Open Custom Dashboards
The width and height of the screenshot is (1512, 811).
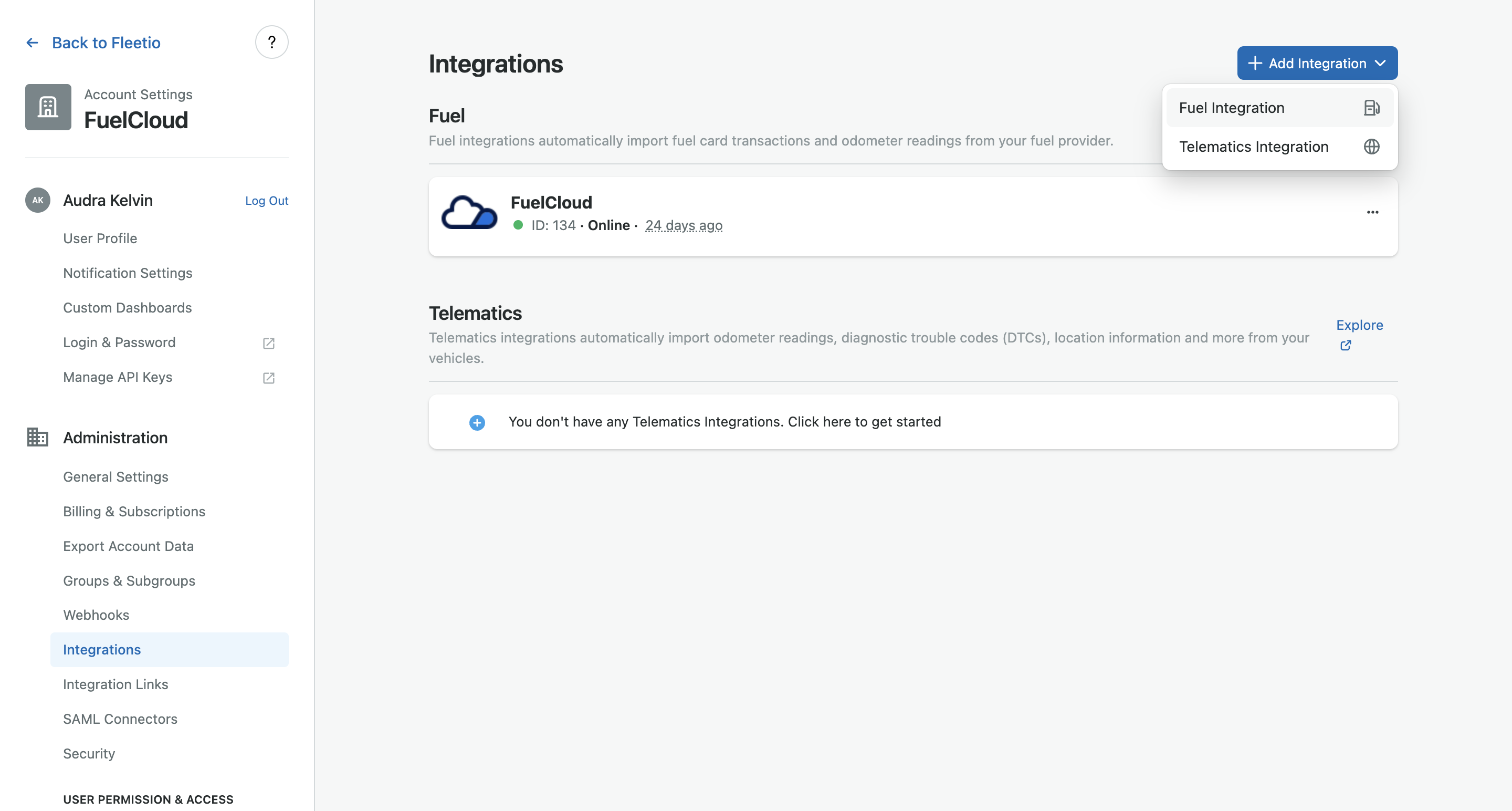click(128, 308)
